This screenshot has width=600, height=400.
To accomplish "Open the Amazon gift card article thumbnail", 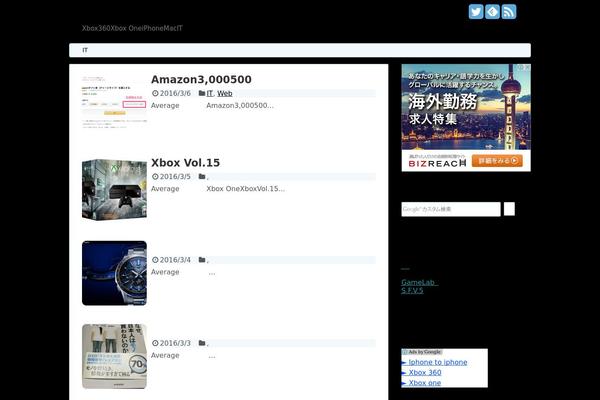I will 114,103.
